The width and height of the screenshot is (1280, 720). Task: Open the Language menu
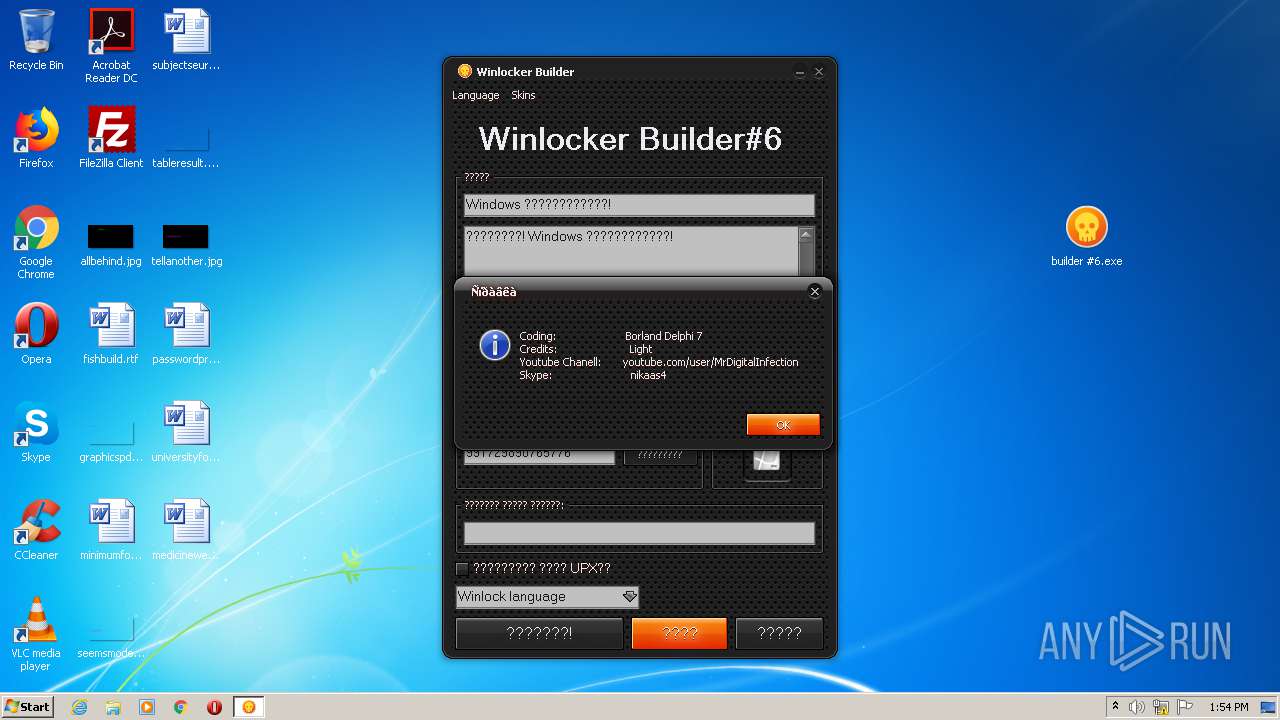coord(475,95)
